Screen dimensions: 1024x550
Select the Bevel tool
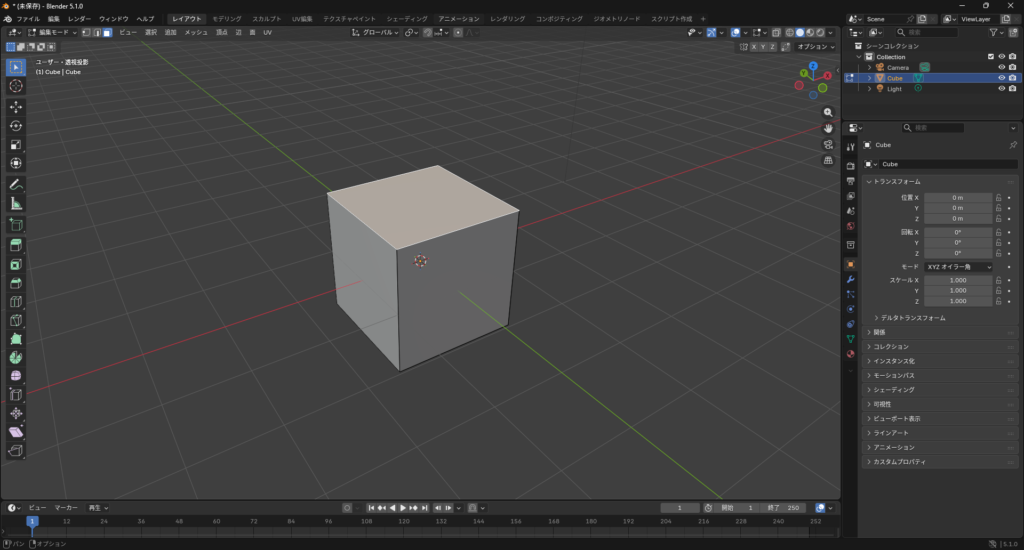[x=16, y=283]
